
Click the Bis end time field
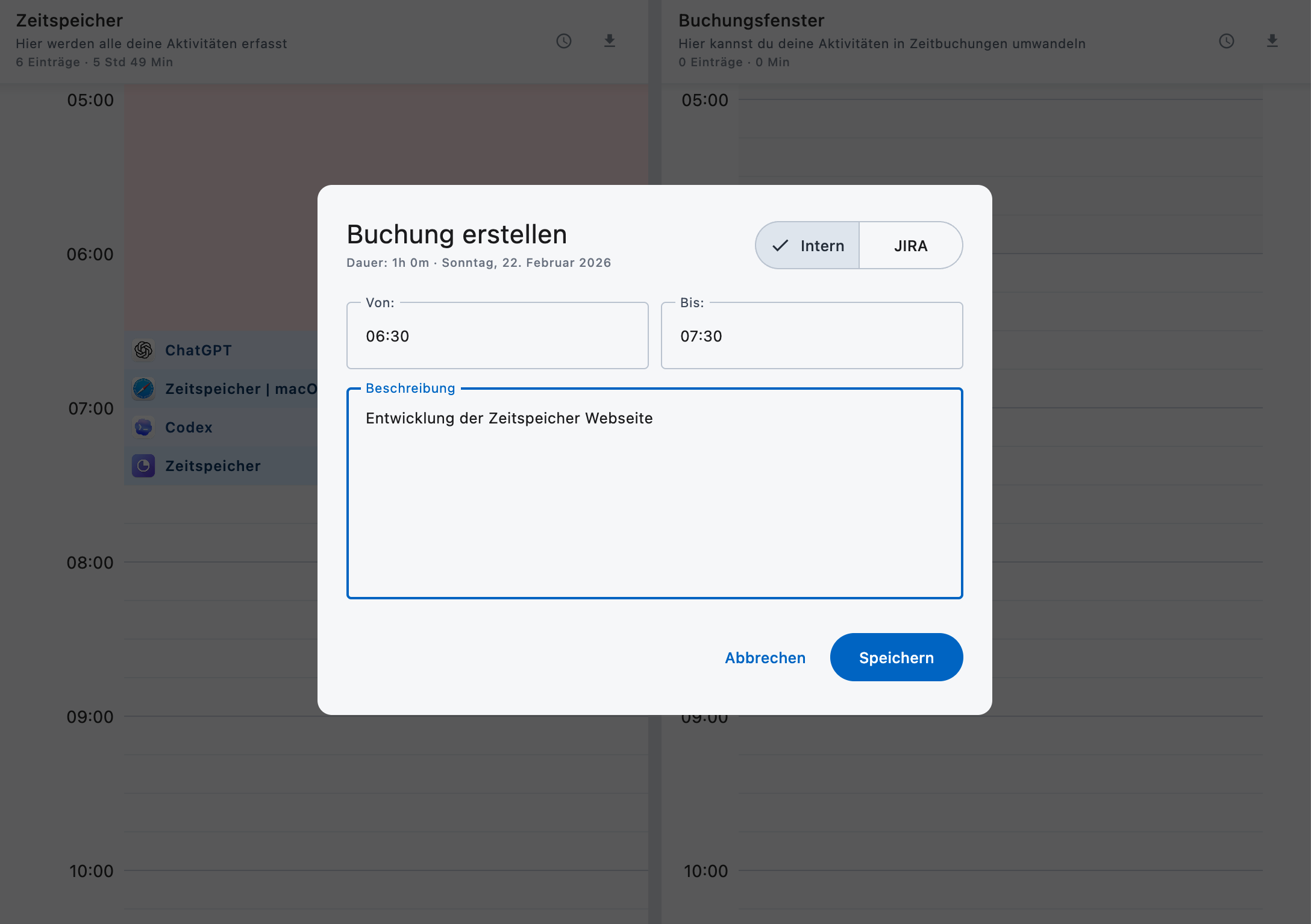811,336
